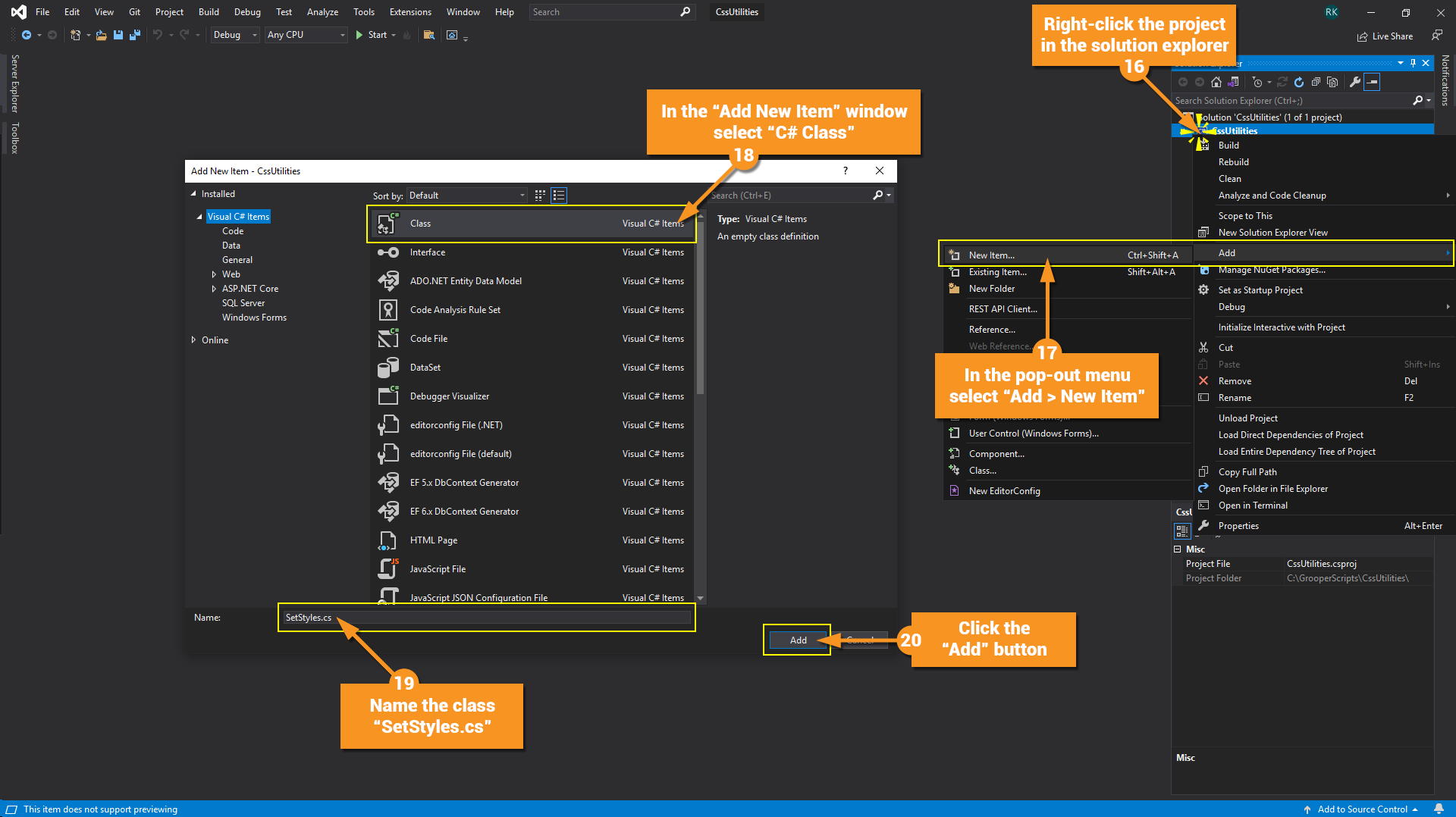Image resolution: width=1456 pixels, height=817 pixels.
Task: Click the Home icon in Solution Explorer
Action: click(x=1216, y=82)
